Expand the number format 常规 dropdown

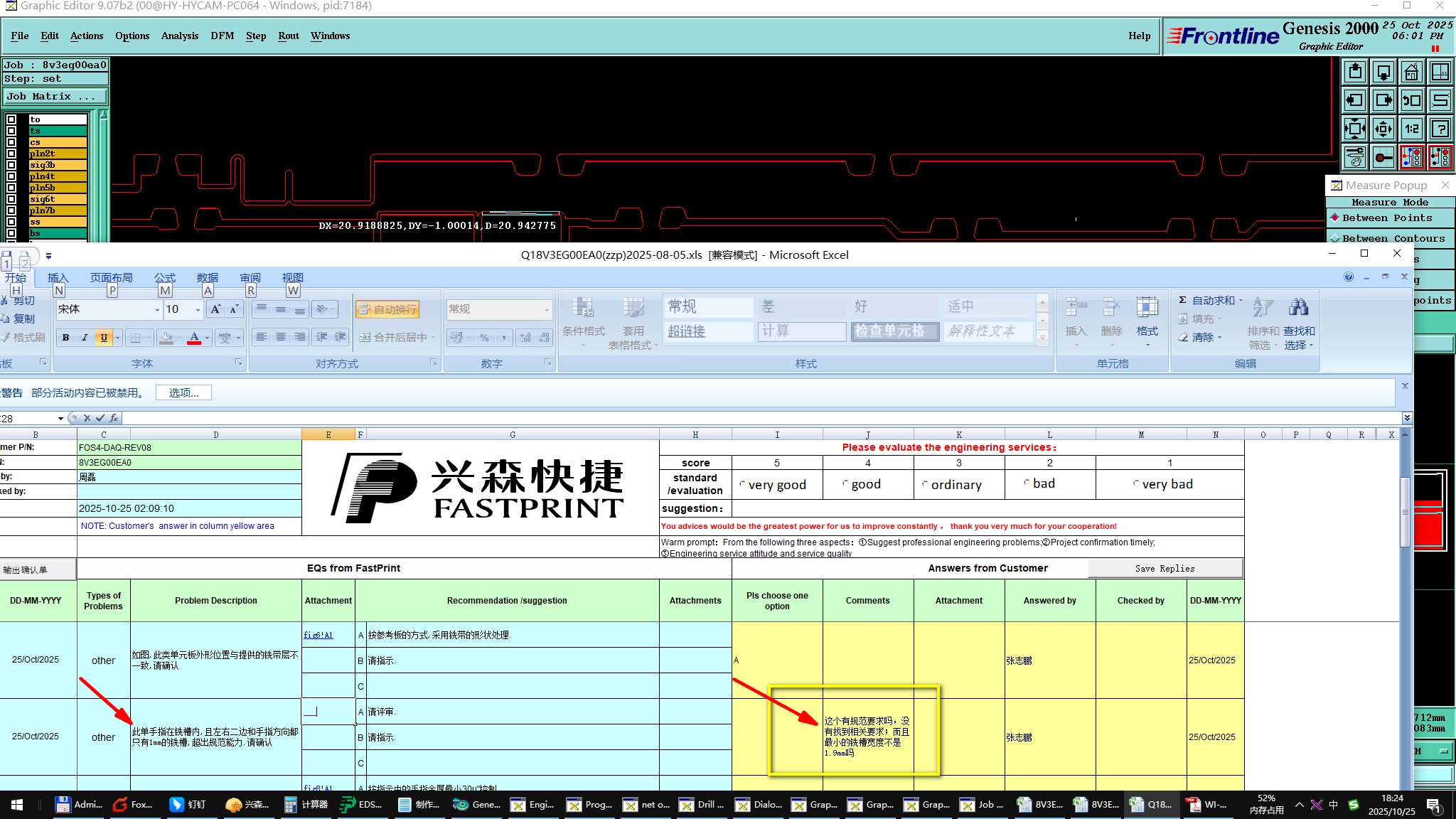[x=546, y=310]
